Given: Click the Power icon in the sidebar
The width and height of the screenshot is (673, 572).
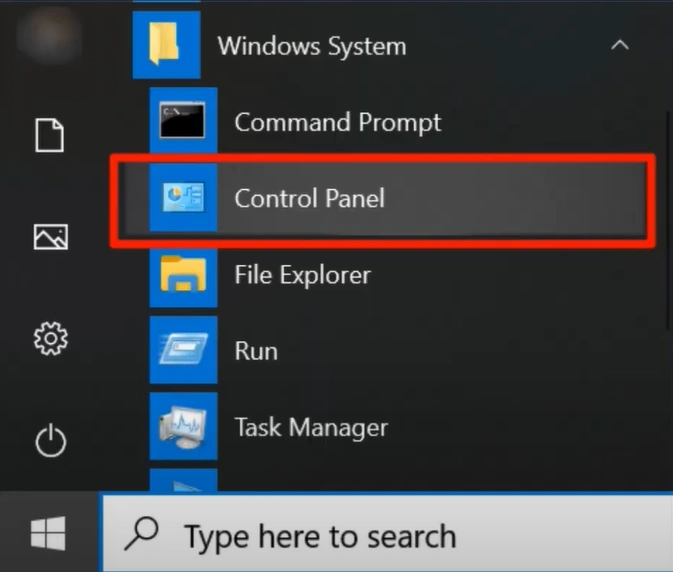Looking at the screenshot, I should click(x=50, y=440).
